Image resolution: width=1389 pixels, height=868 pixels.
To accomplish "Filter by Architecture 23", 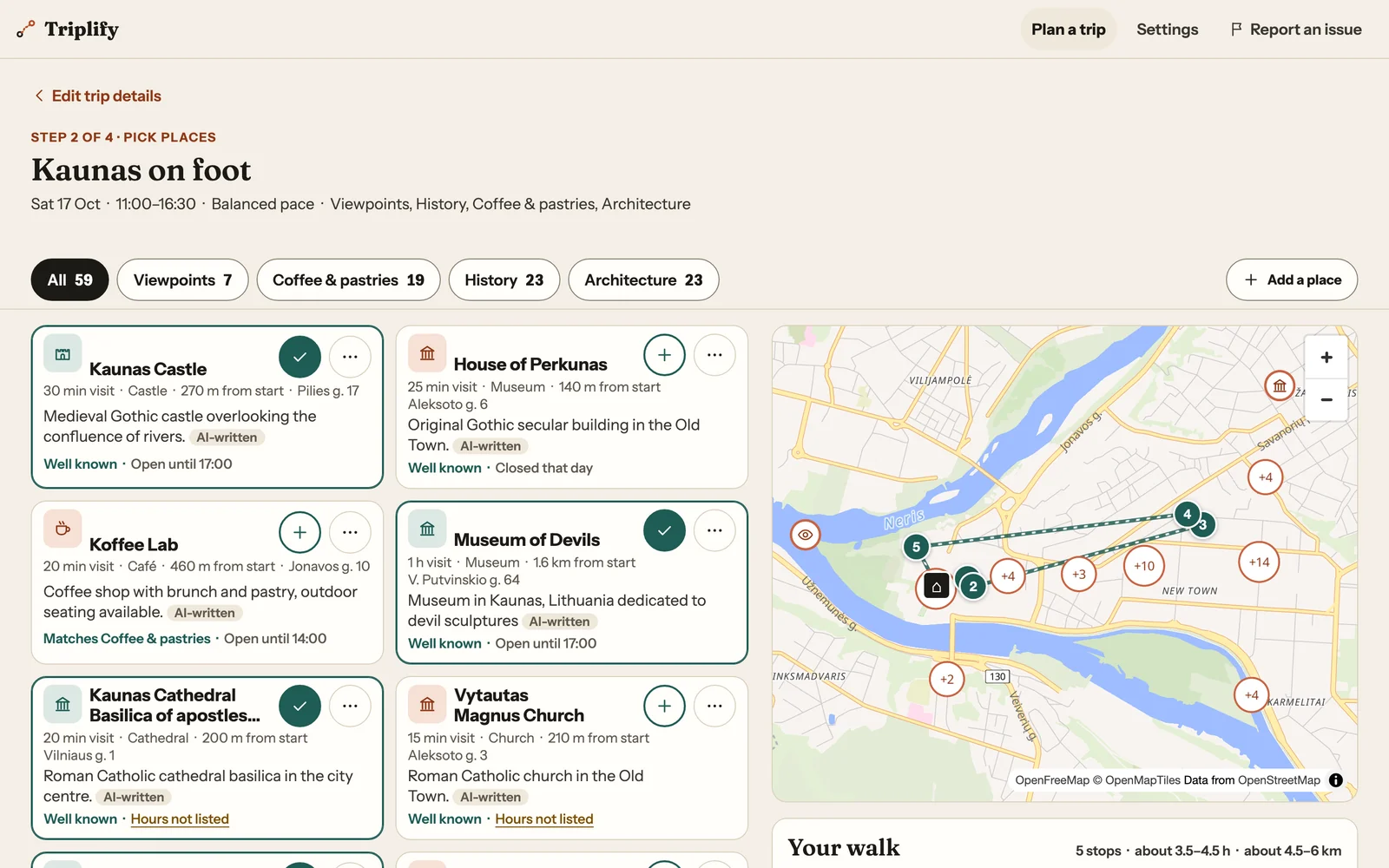I will point(643,279).
